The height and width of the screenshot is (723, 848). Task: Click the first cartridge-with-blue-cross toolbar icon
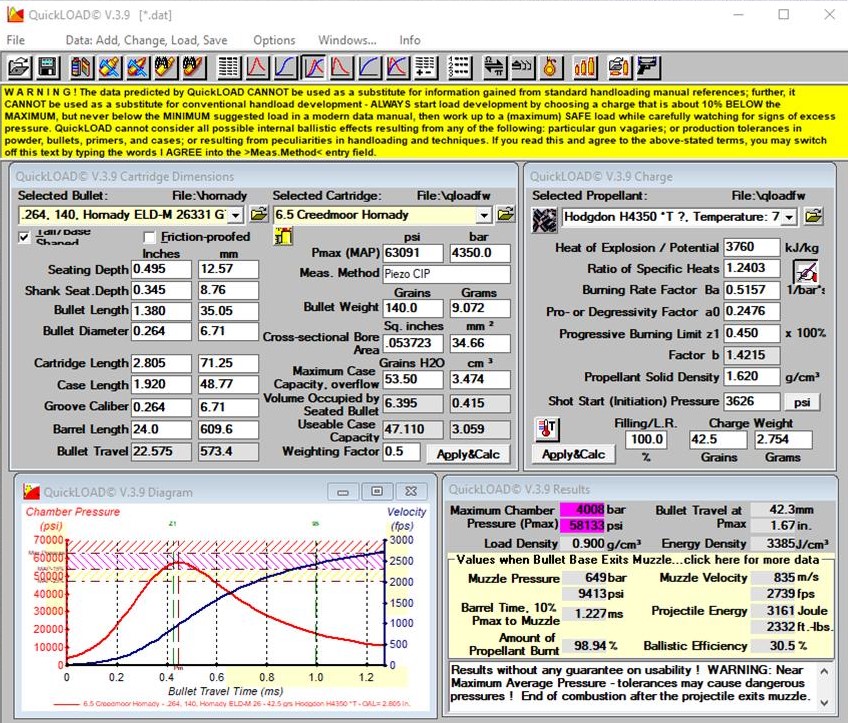coord(109,68)
